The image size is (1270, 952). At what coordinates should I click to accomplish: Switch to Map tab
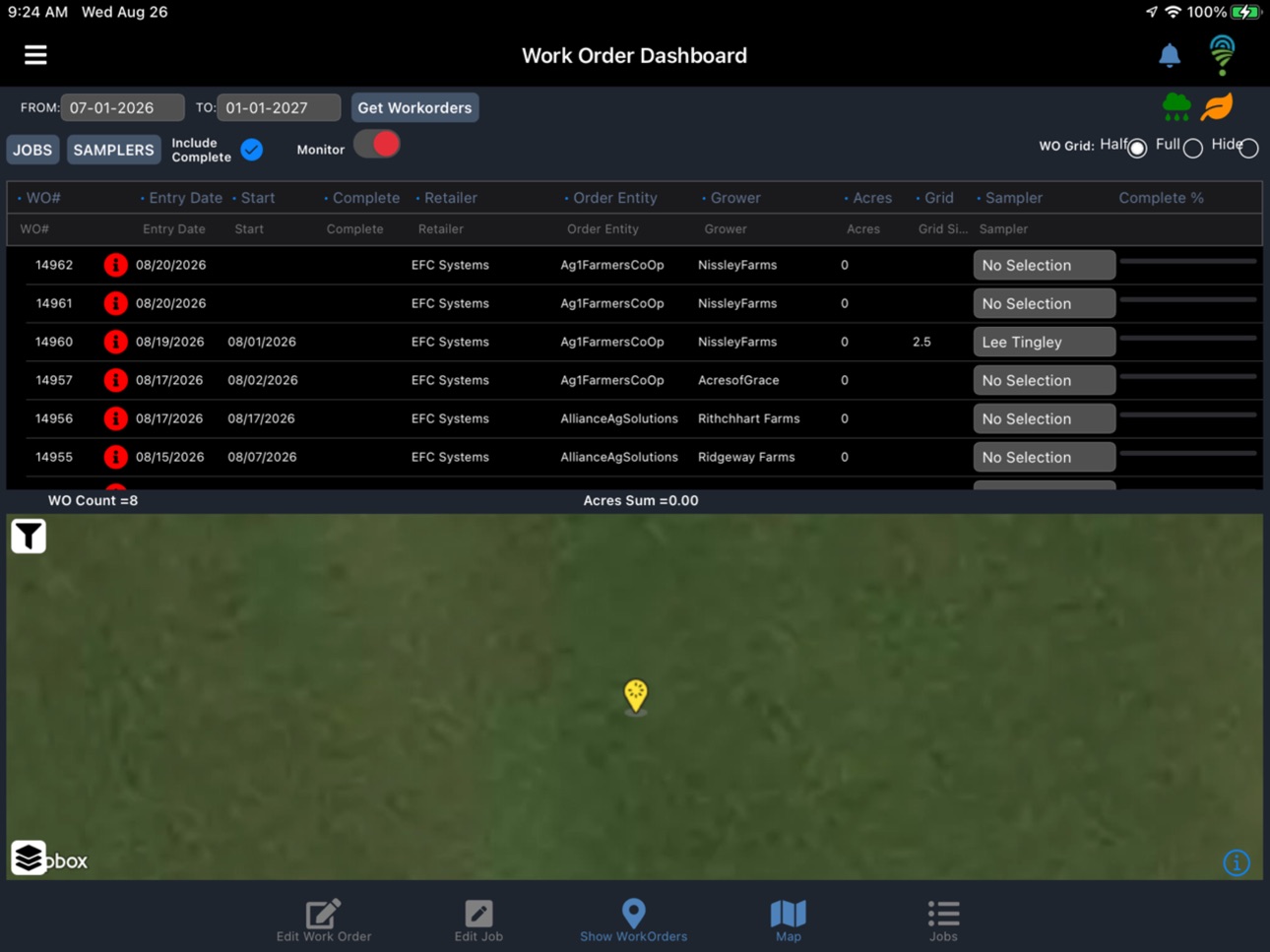pos(788,920)
